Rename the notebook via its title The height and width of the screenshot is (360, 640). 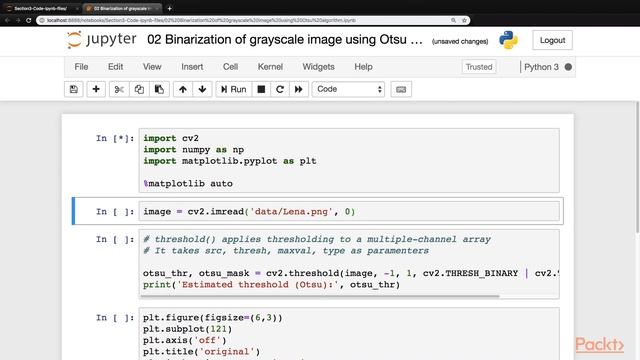pyautogui.click(x=285, y=40)
